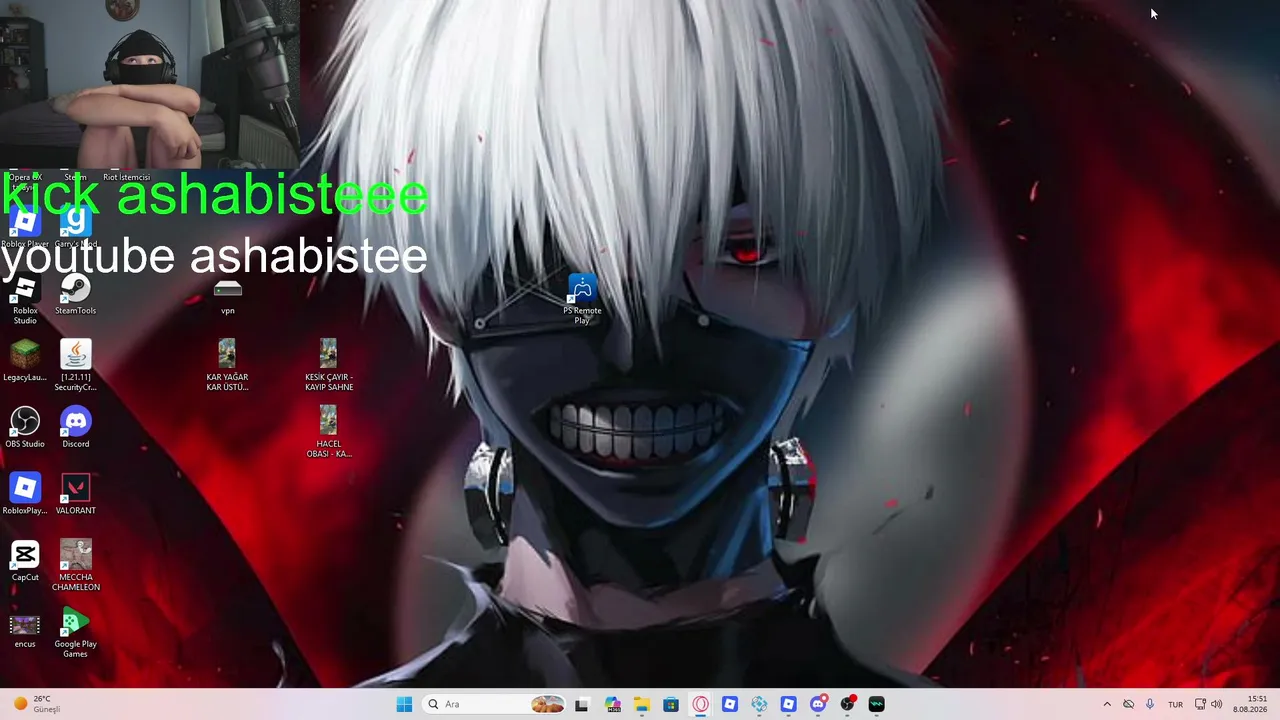Open Task View from the taskbar

coord(582,704)
